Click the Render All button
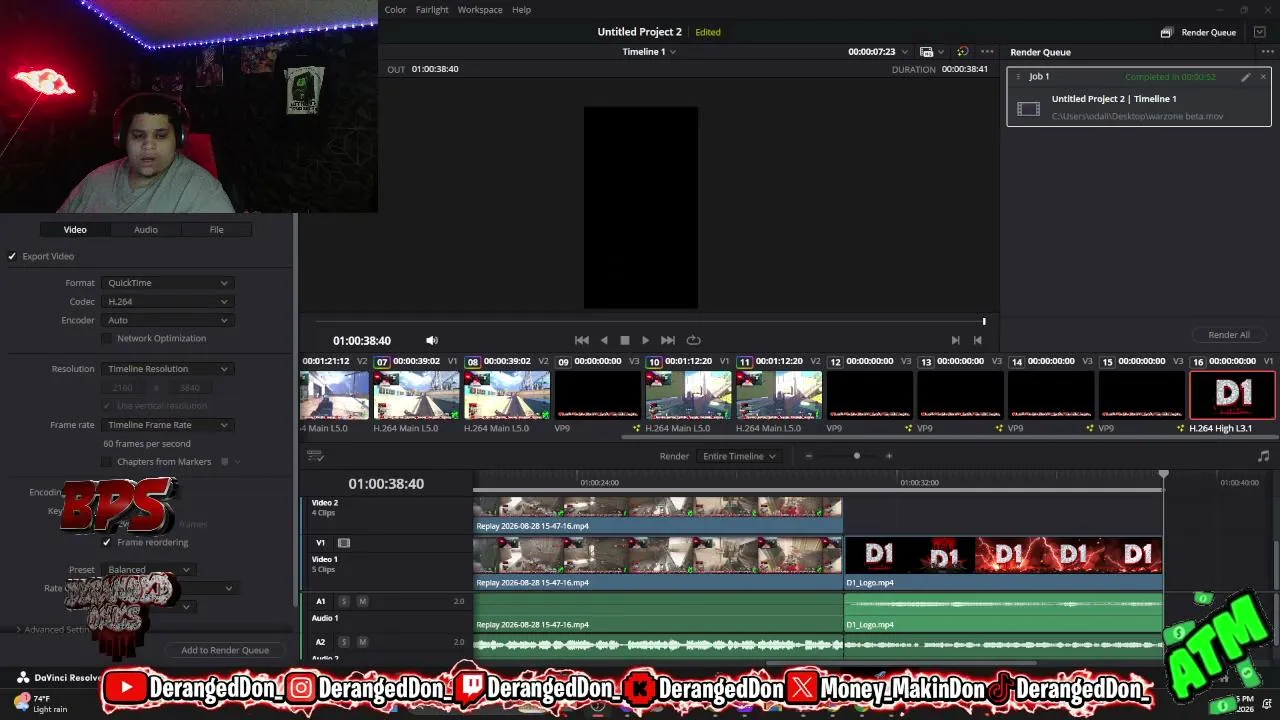1280x720 pixels. [1229, 335]
